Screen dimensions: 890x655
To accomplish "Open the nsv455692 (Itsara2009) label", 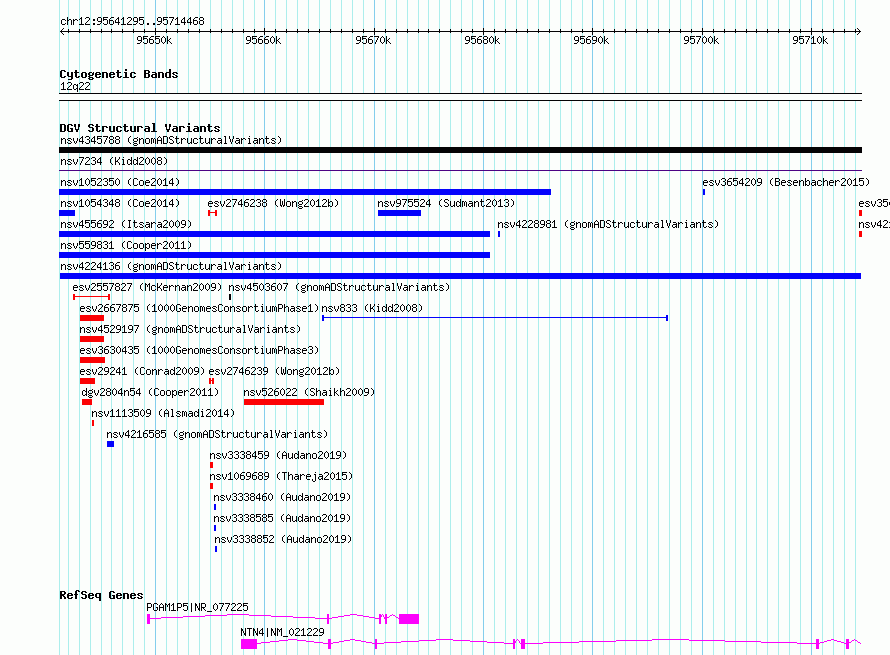I will pyautogui.click(x=126, y=224).
